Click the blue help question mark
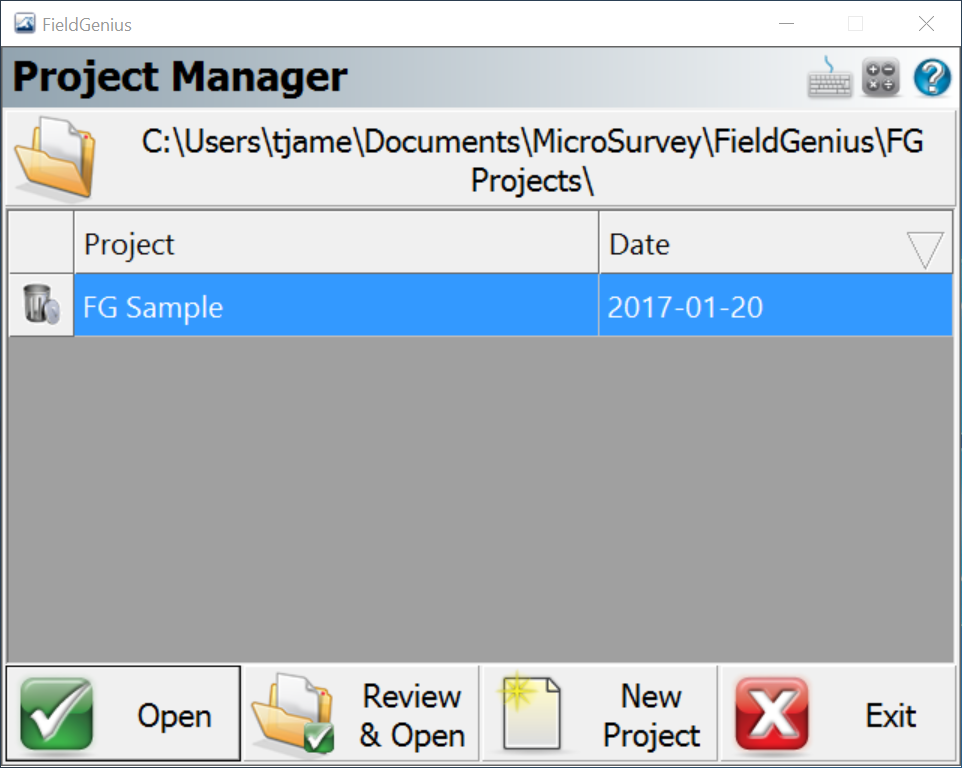Screen dimensions: 962x768 click(932, 77)
